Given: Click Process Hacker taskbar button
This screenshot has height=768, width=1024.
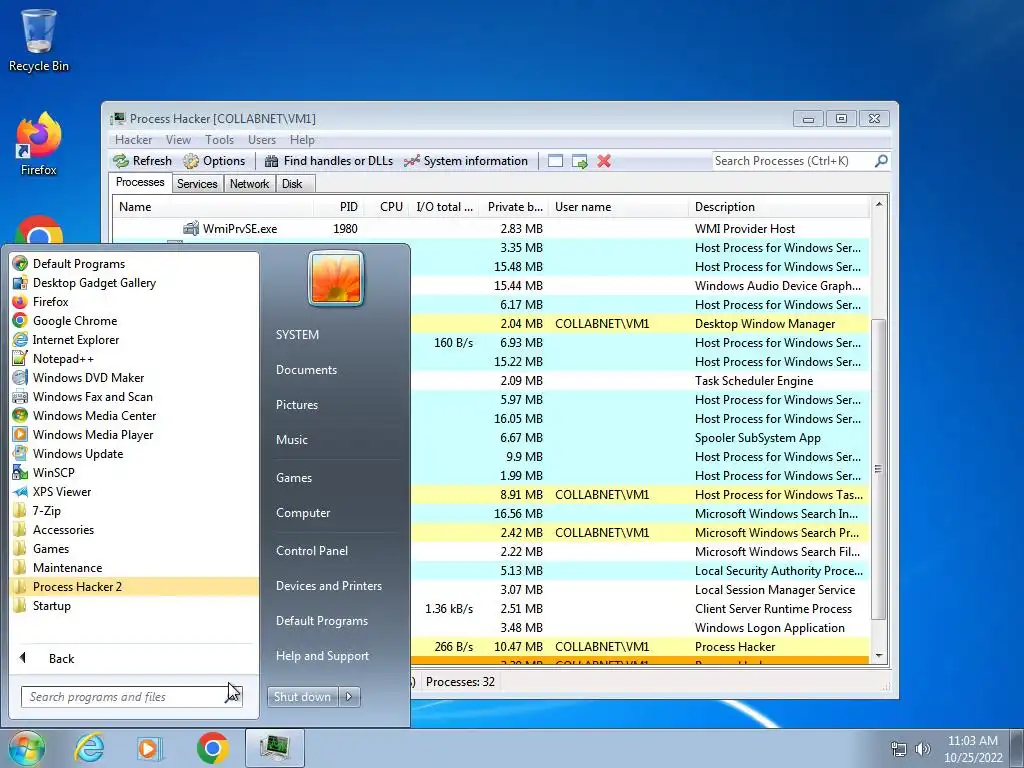Looking at the screenshot, I should (275, 748).
